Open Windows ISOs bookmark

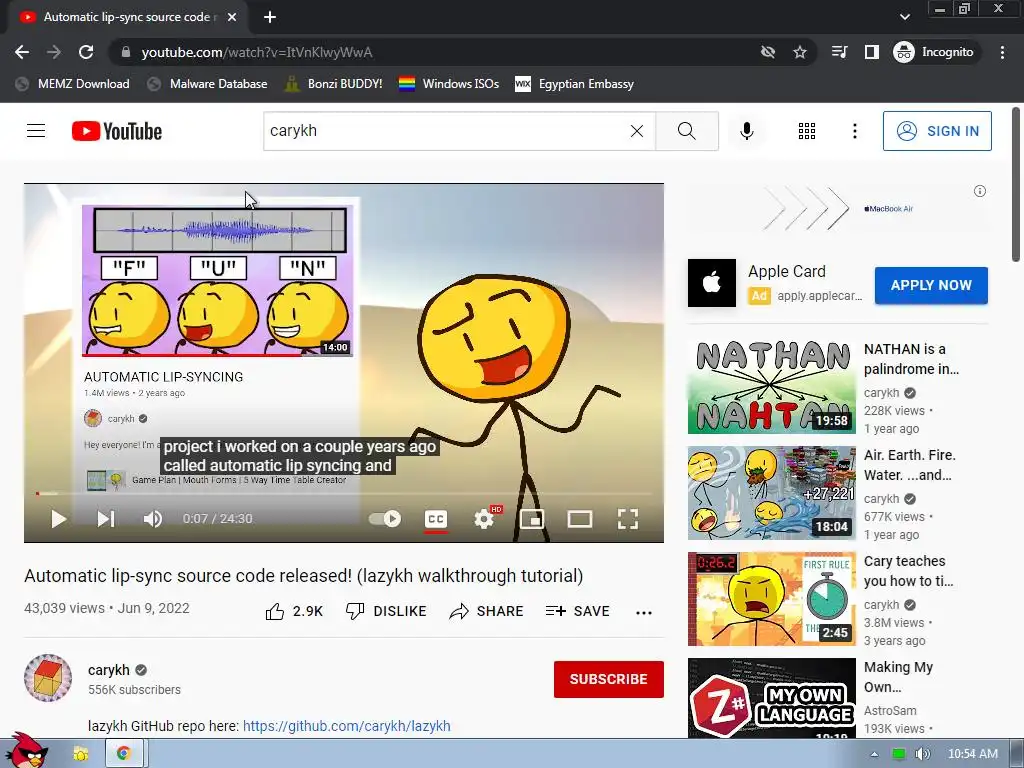pos(449,84)
